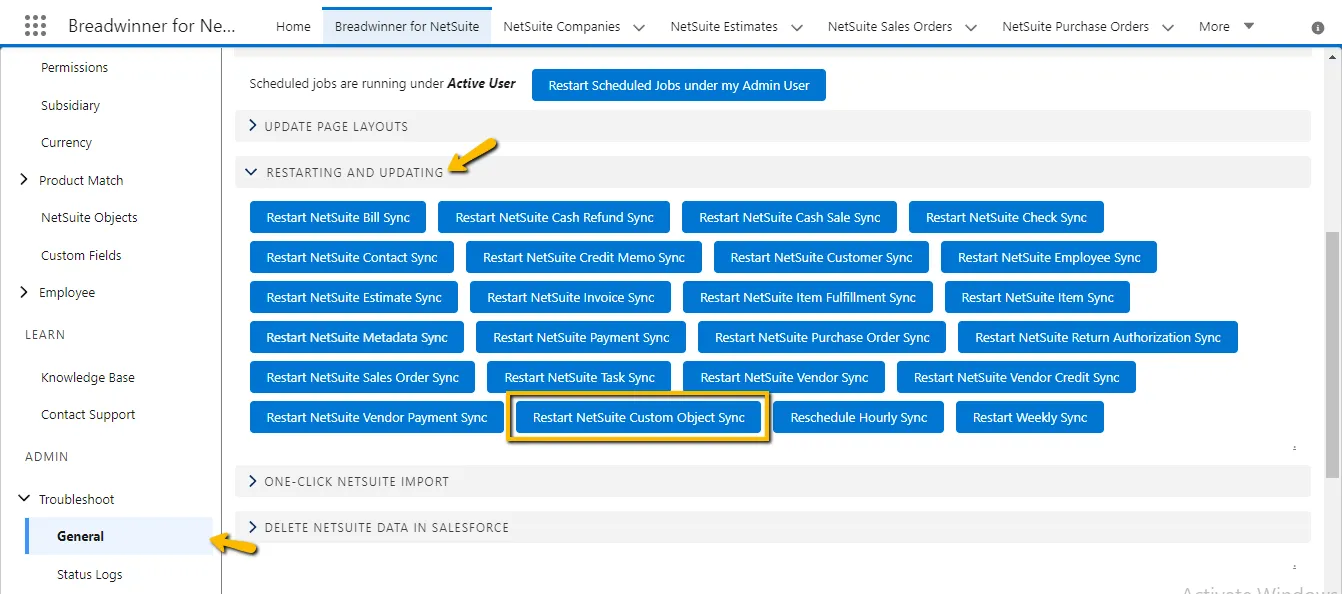Open Custom Fields in the sidebar

81,255
